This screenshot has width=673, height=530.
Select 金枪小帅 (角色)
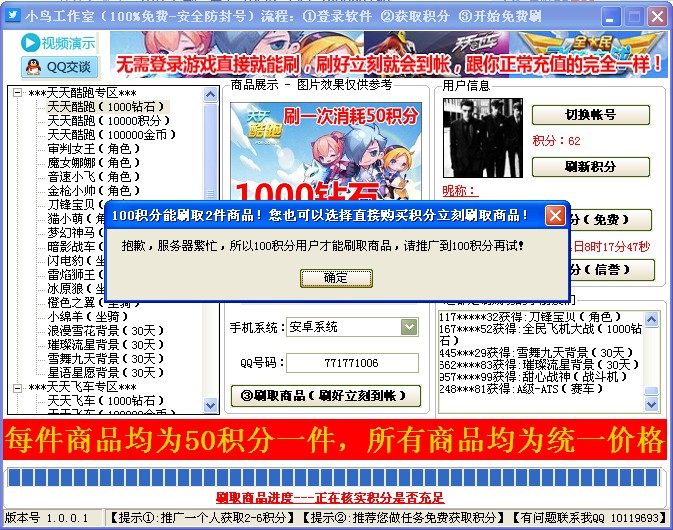click(94, 191)
